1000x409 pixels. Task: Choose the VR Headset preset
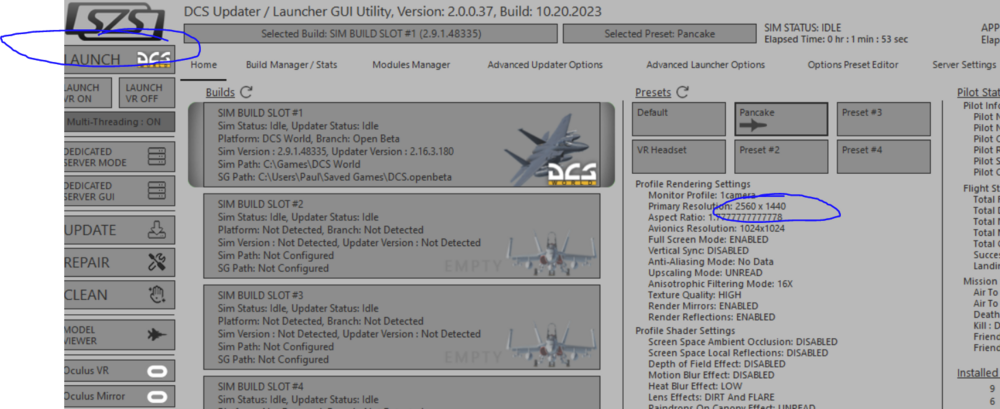(x=679, y=156)
